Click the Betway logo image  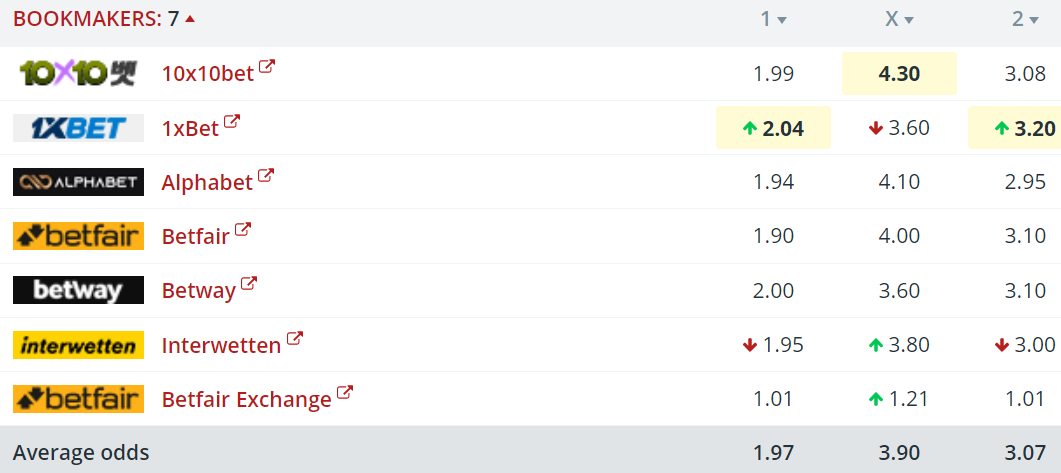click(78, 290)
